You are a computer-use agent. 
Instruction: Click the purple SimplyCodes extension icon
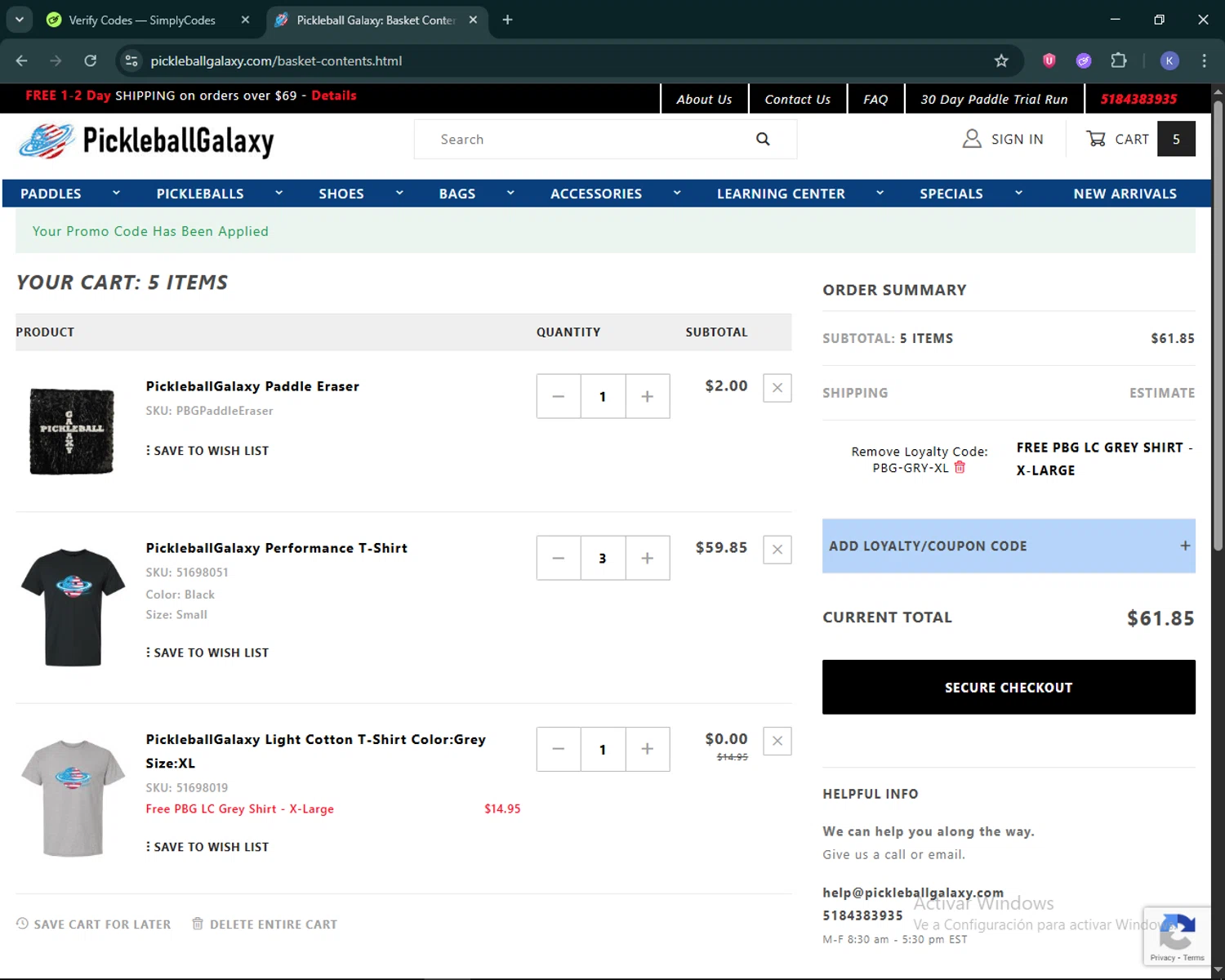[1084, 60]
